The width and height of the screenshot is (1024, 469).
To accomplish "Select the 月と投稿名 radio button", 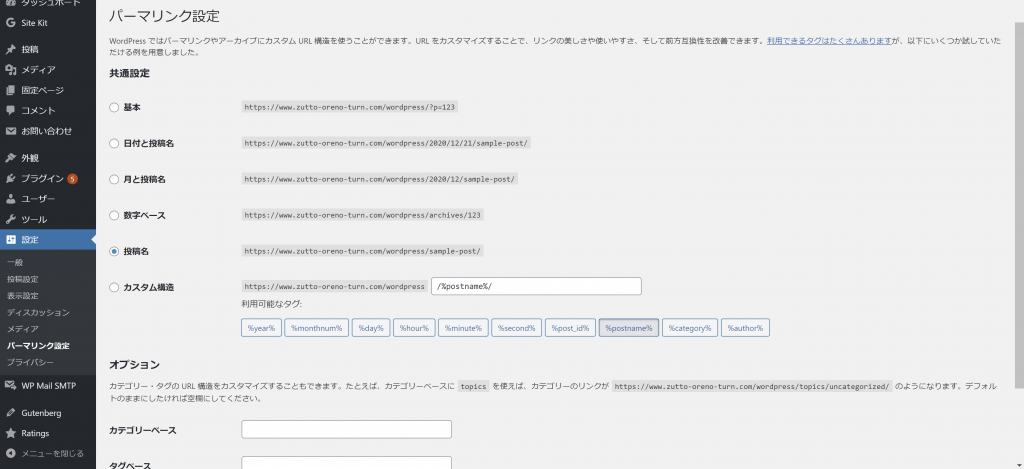I will point(114,179).
